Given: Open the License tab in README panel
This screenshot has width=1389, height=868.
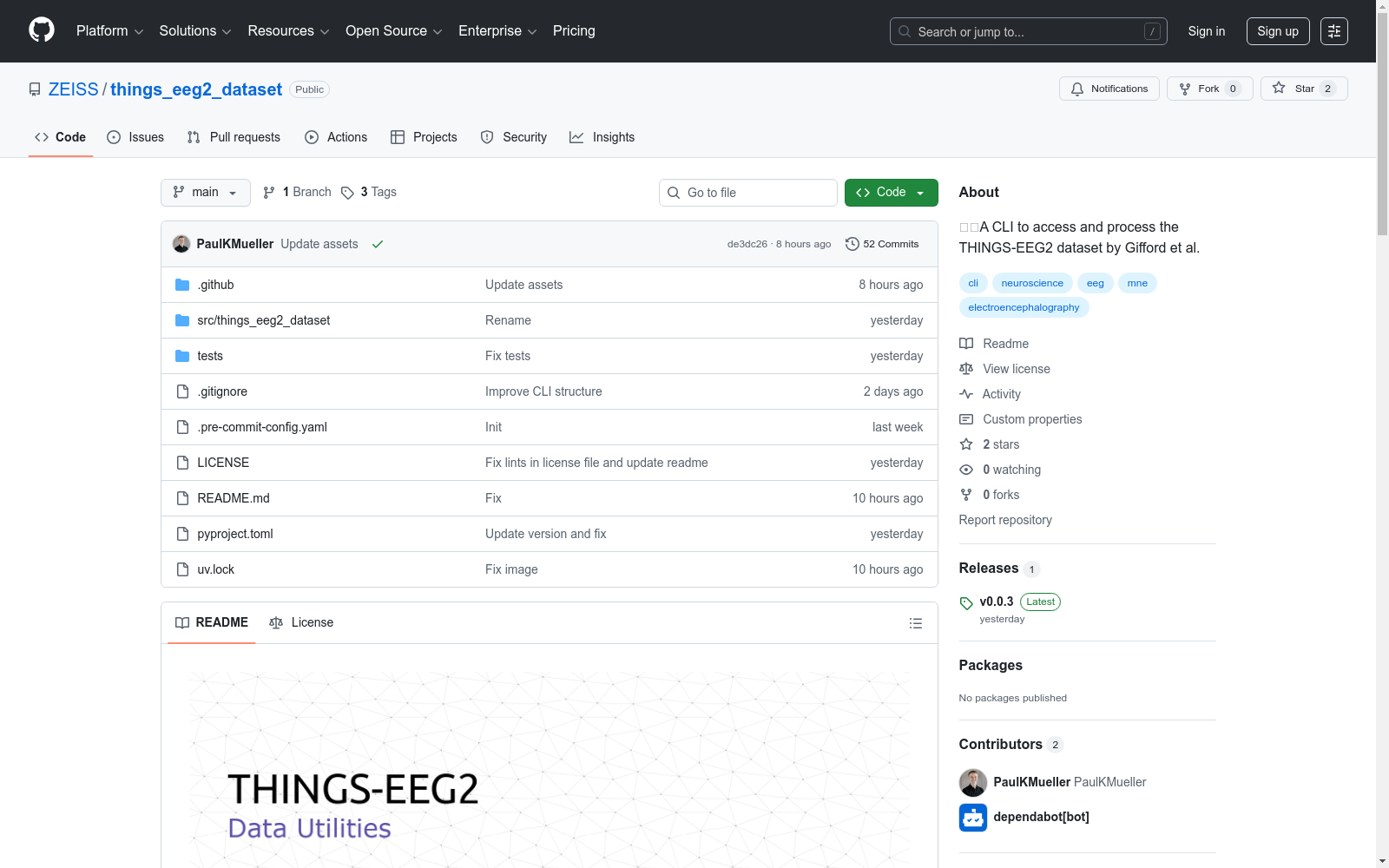Looking at the screenshot, I should click(x=301, y=622).
